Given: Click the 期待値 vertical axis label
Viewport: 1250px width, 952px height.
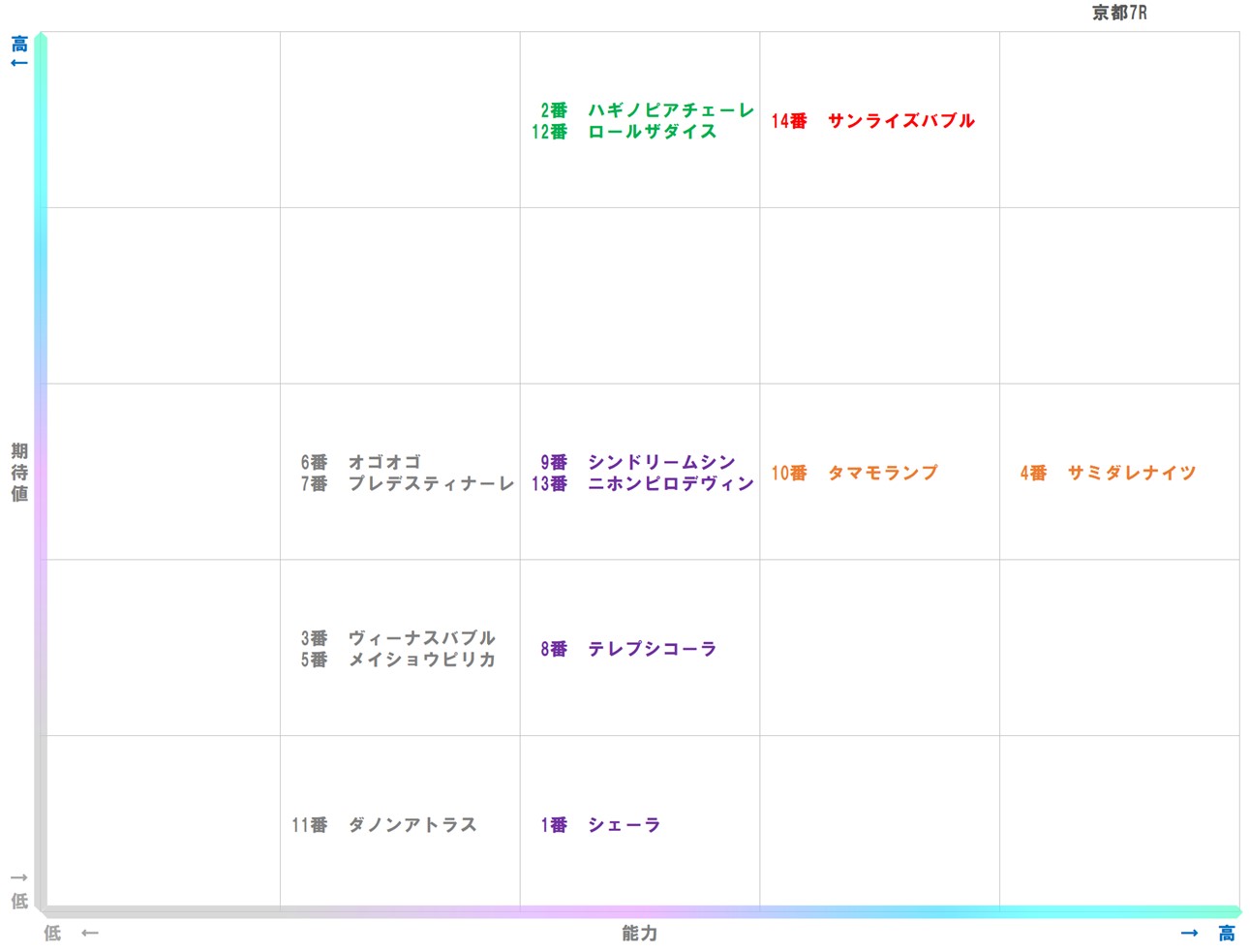Looking at the screenshot, I should click(x=19, y=473).
